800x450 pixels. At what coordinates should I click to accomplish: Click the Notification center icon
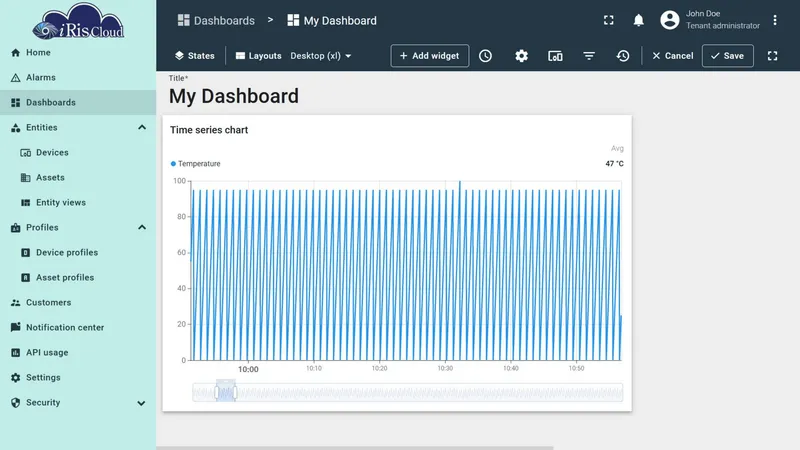click(16, 327)
